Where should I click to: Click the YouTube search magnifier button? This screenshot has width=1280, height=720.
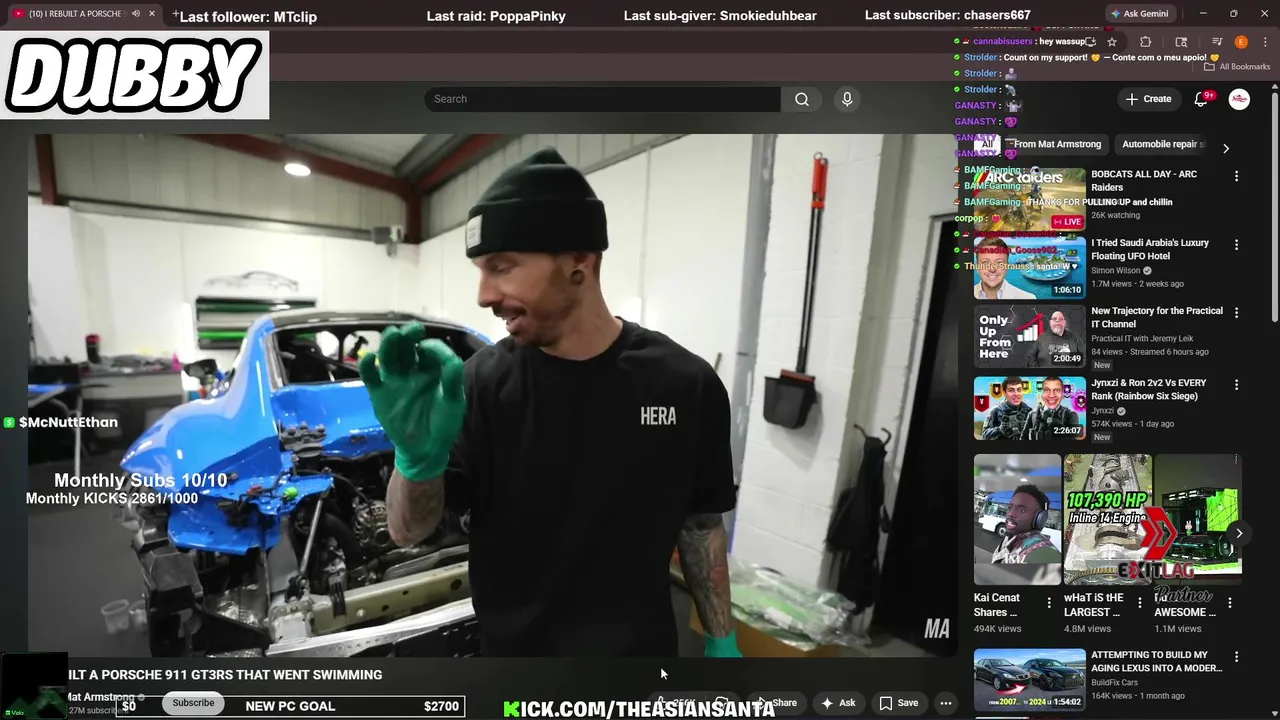click(x=802, y=99)
